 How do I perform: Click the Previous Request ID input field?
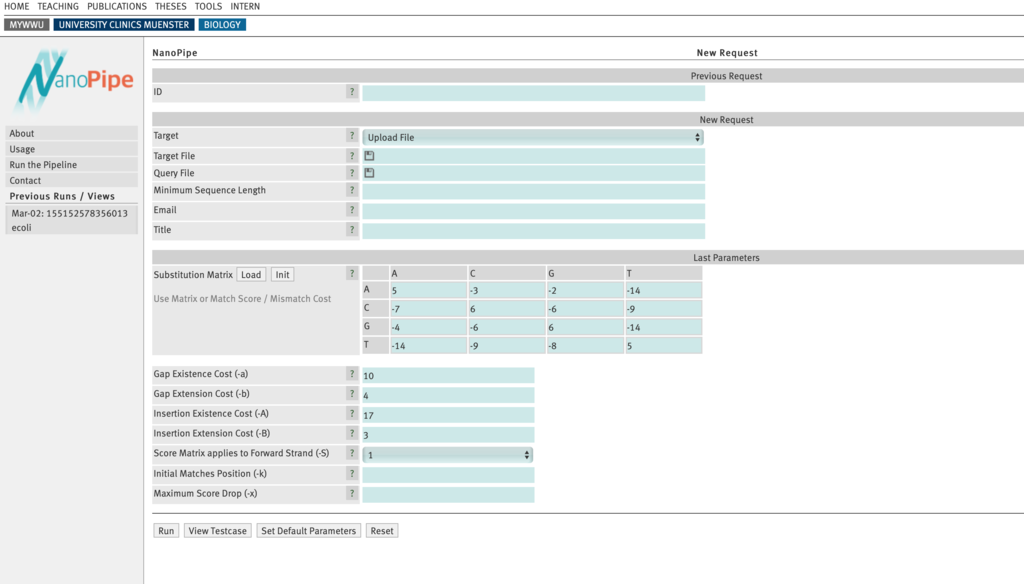534,93
